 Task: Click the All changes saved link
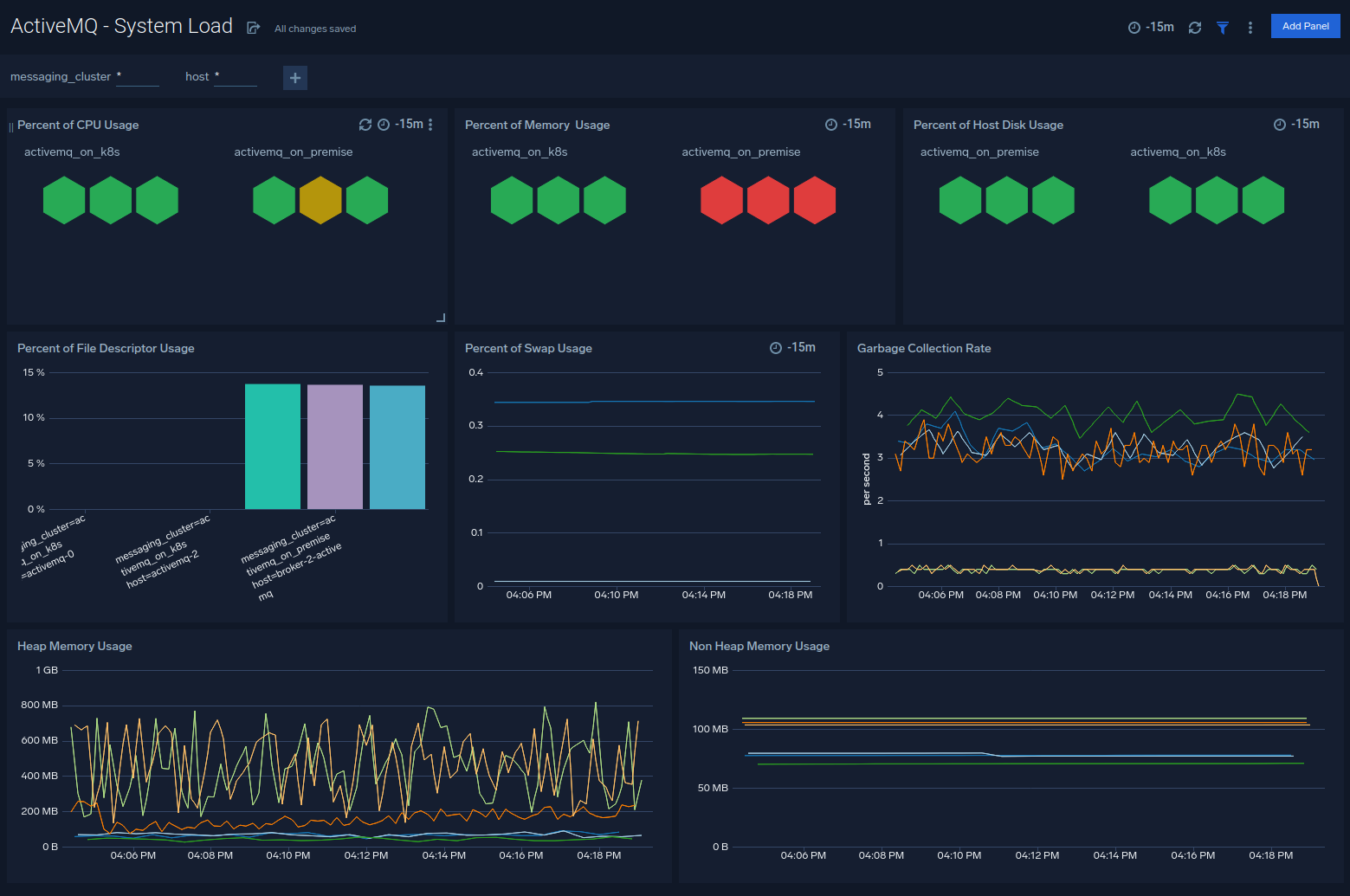(314, 28)
